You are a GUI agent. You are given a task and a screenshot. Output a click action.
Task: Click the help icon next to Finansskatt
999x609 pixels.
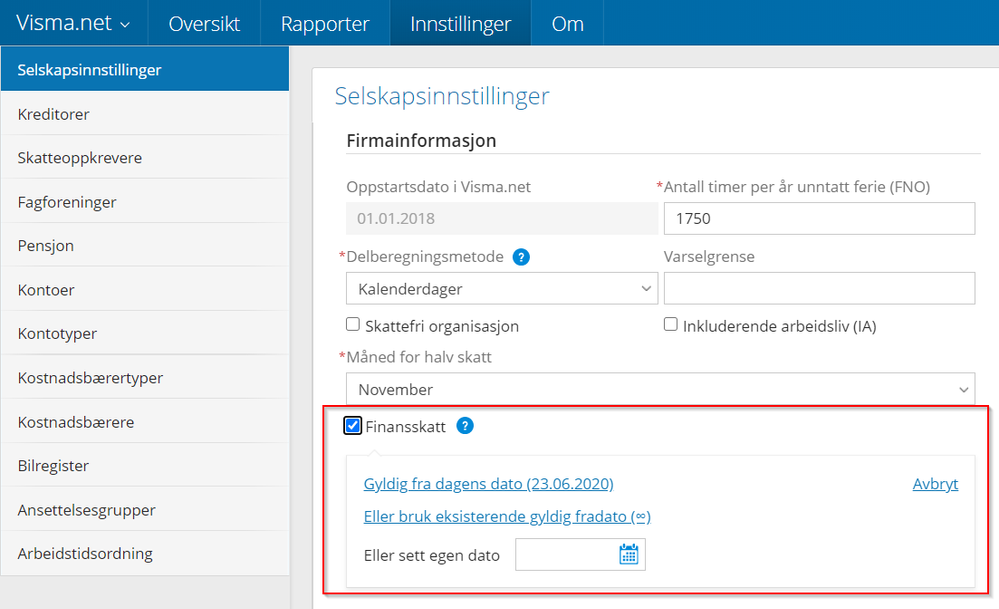(x=464, y=426)
